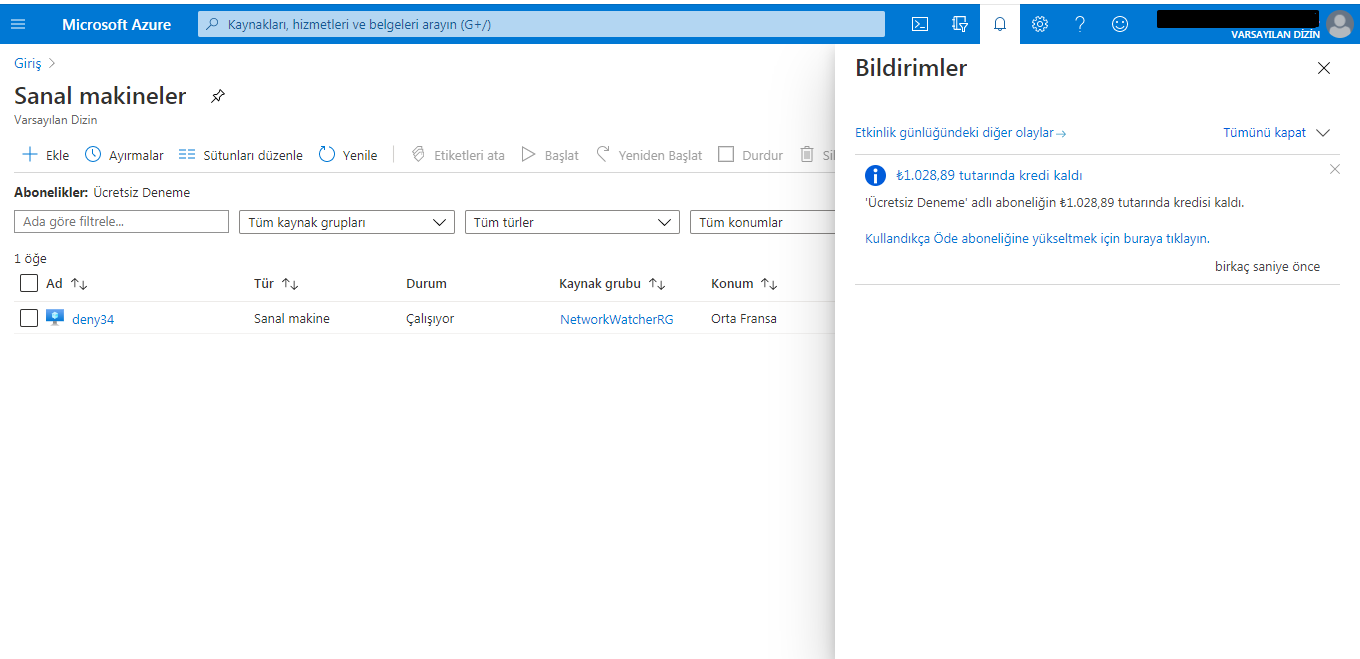Open the Tüm kaynak grupları dropdown
This screenshot has width=1360, height=659.
coord(347,222)
